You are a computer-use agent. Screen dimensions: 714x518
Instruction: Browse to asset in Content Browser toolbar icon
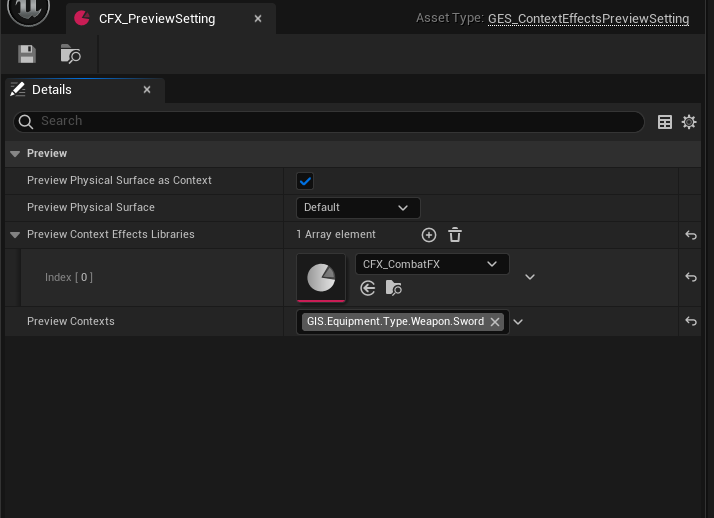click(x=71, y=54)
